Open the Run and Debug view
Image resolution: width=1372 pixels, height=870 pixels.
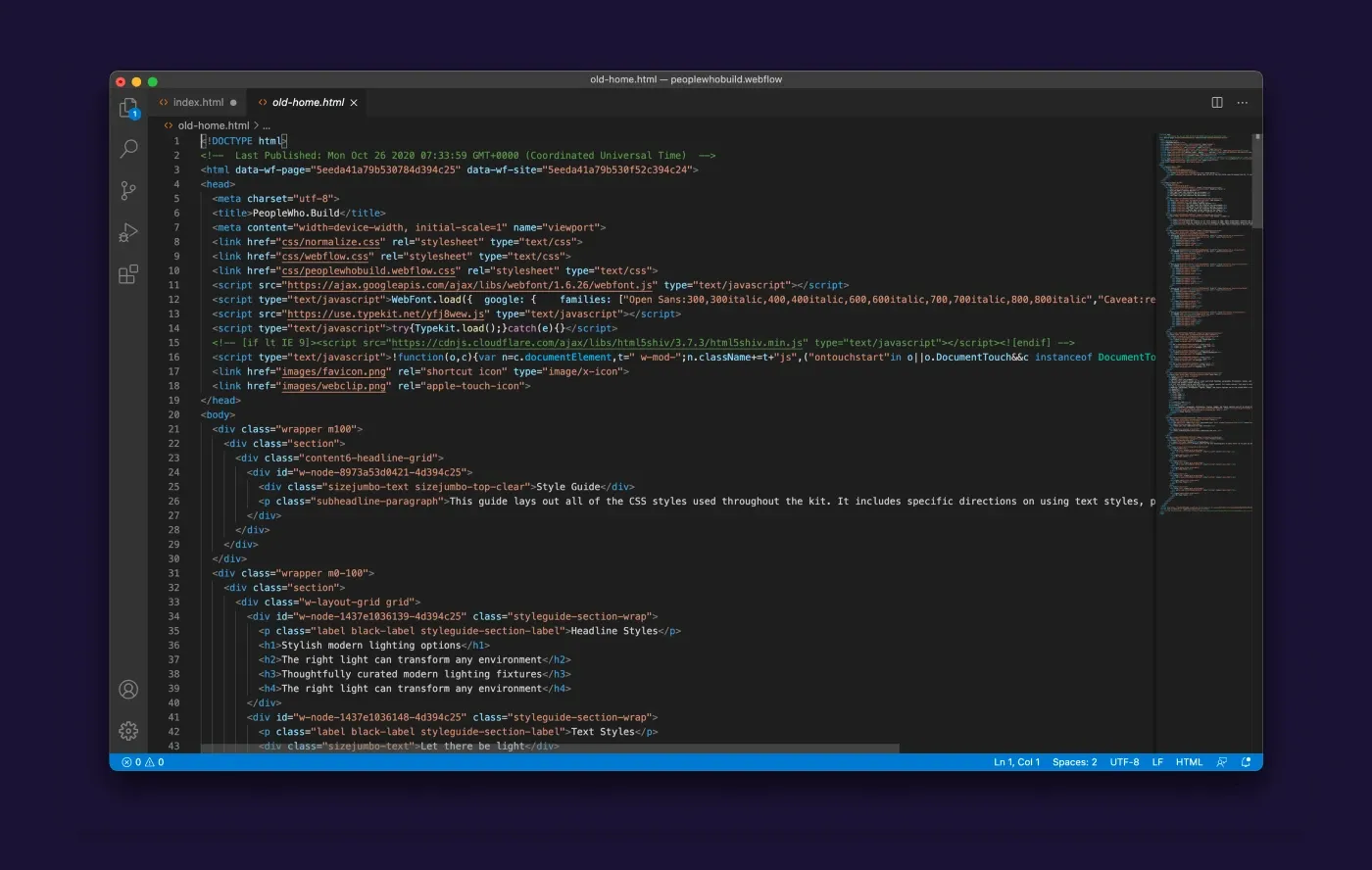pos(128,233)
